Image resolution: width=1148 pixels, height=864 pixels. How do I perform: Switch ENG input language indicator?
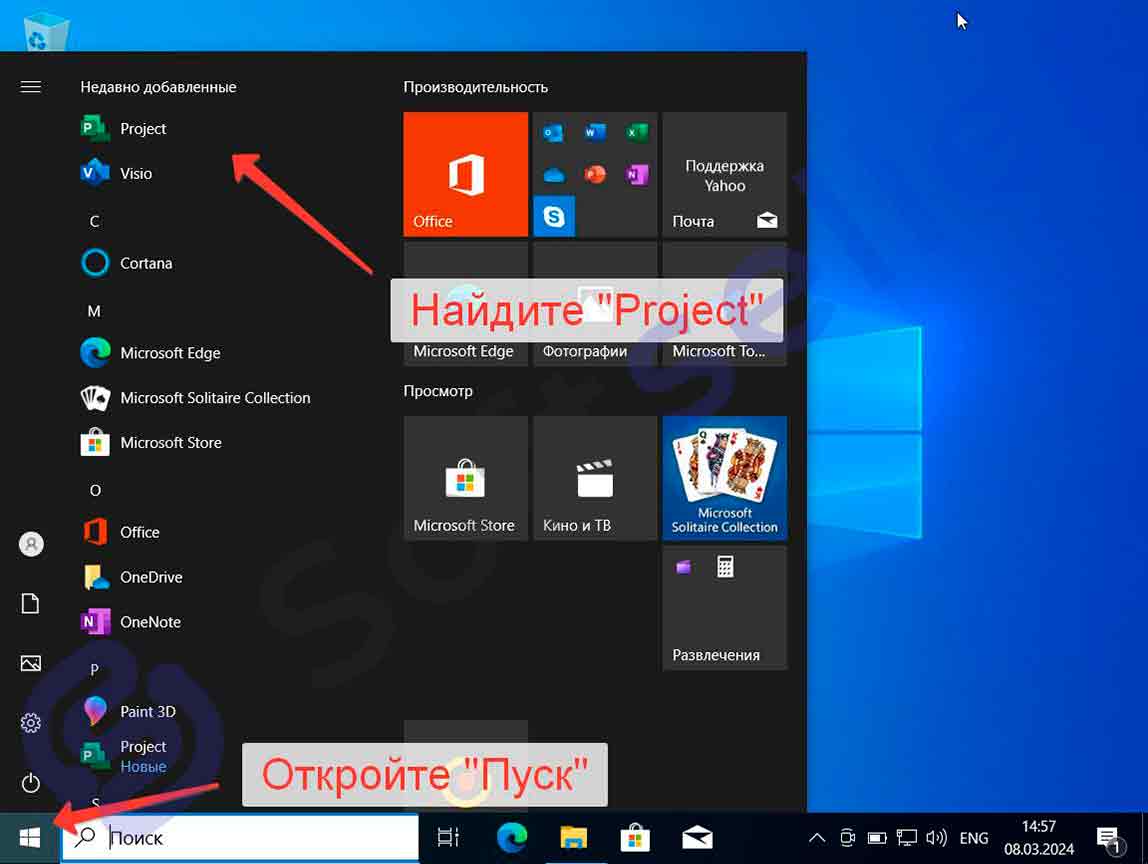tap(974, 838)
